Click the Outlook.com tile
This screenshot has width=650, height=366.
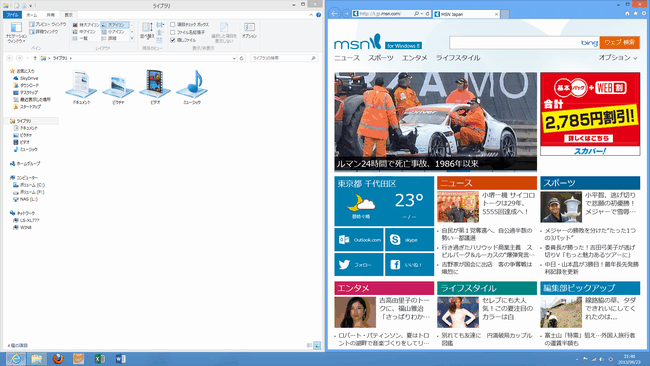pyautogui.click(x=359, y=240)
